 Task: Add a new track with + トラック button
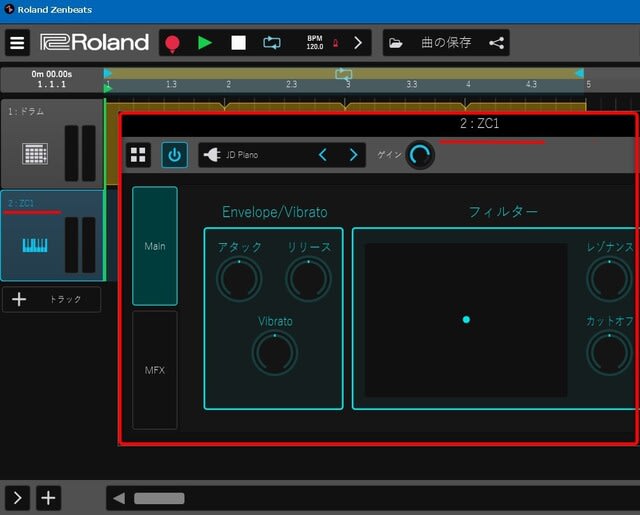pyautogui.click(x=51, y=300)
